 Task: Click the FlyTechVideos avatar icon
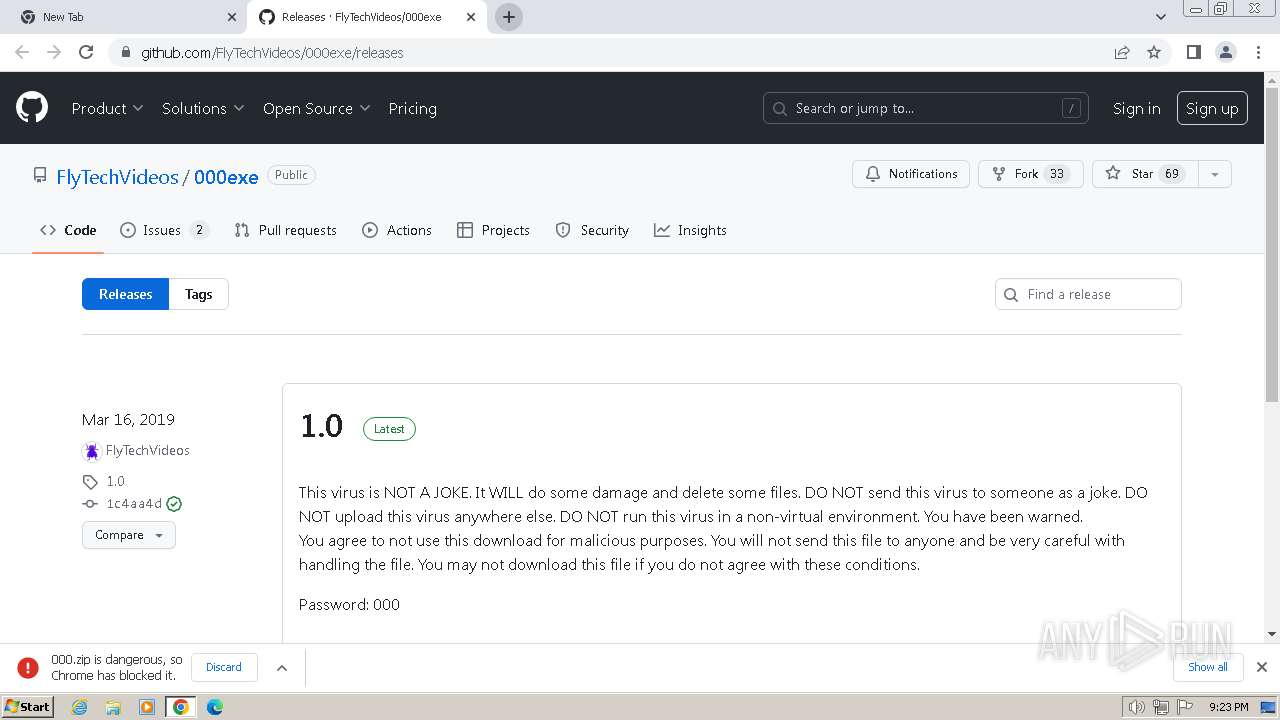(92, 451)
